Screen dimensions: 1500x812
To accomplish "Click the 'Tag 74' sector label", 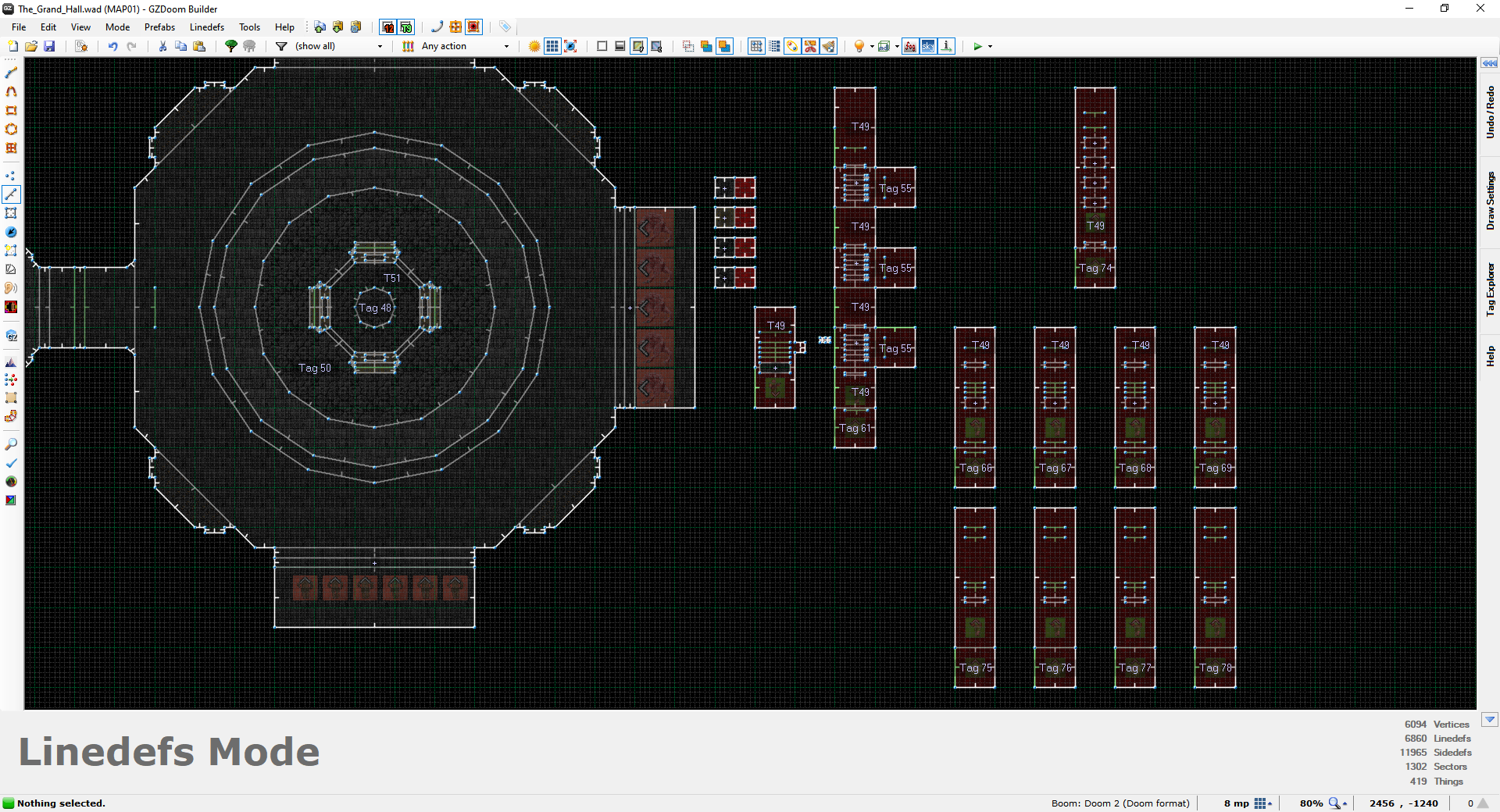I will click(1095, 268).
